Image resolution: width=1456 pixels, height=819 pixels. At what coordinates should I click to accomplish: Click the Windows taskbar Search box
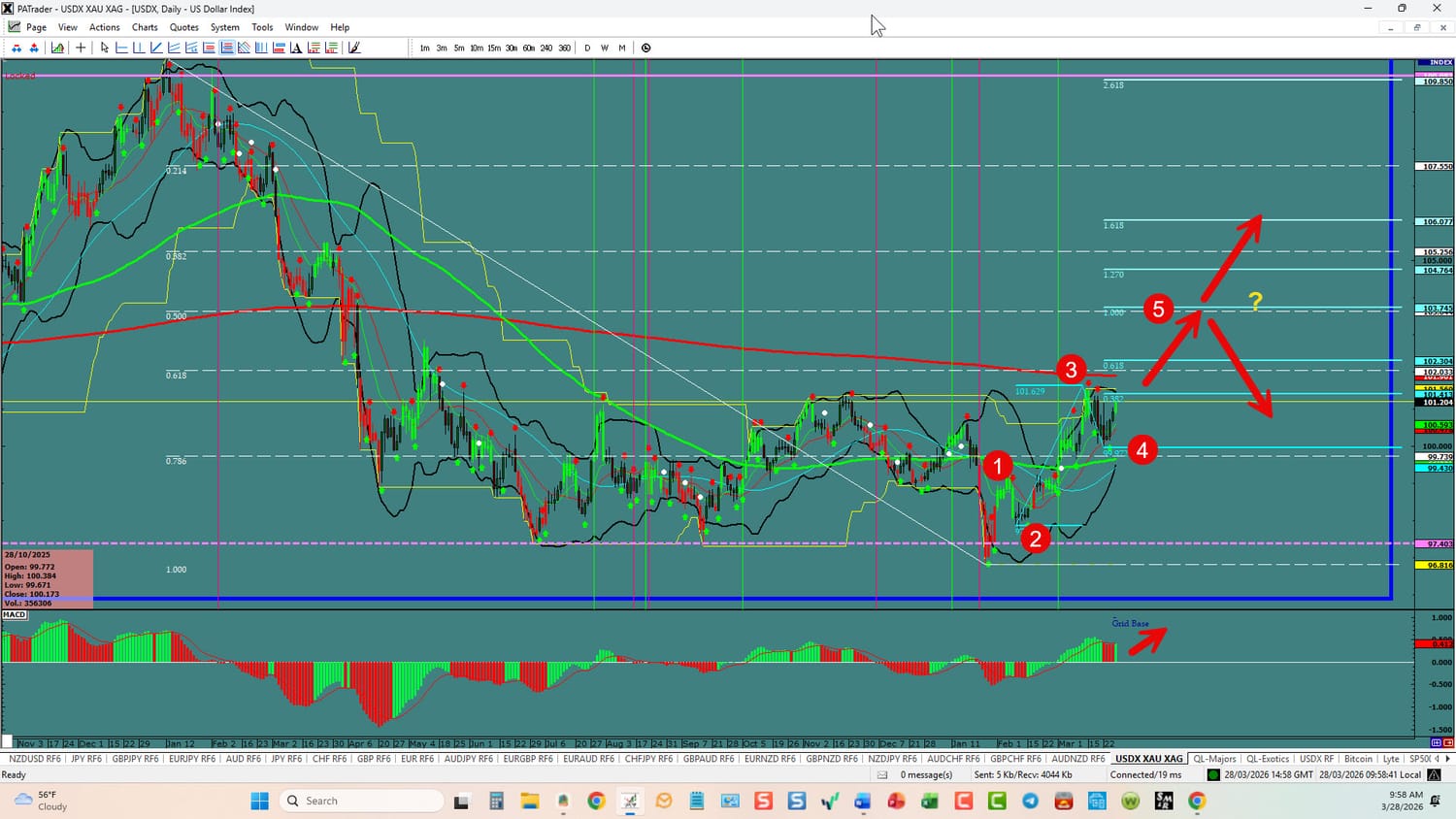point(361,801)
